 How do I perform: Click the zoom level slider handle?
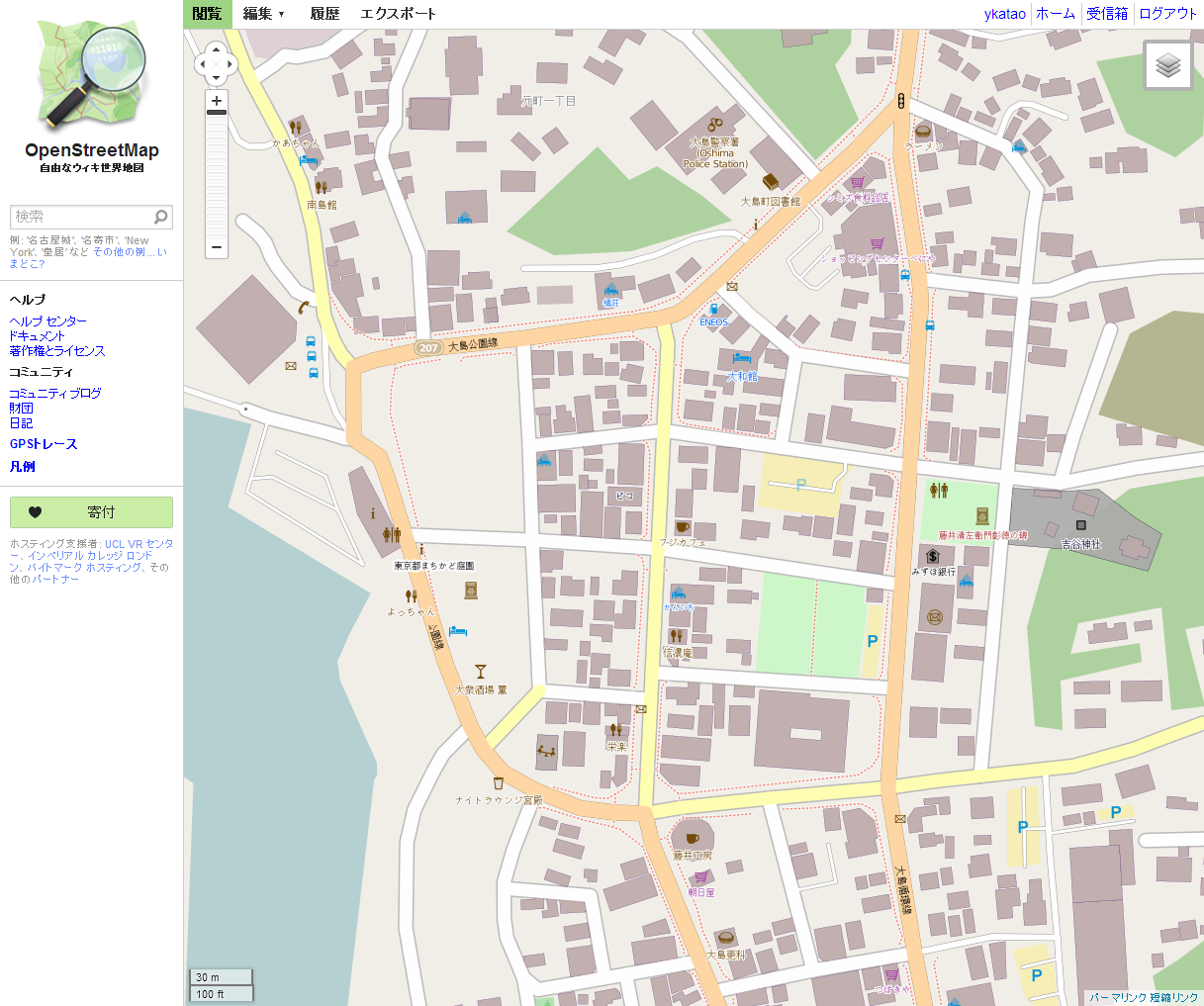point(217,113)
